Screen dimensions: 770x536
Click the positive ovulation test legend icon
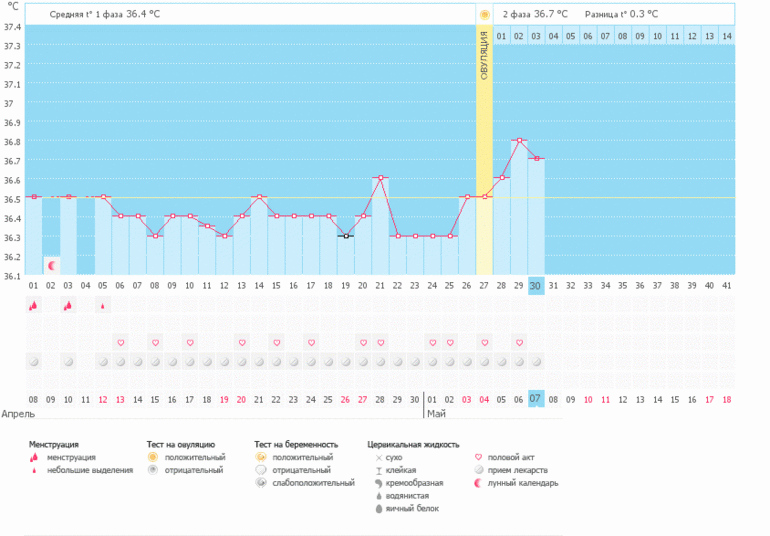153,457
